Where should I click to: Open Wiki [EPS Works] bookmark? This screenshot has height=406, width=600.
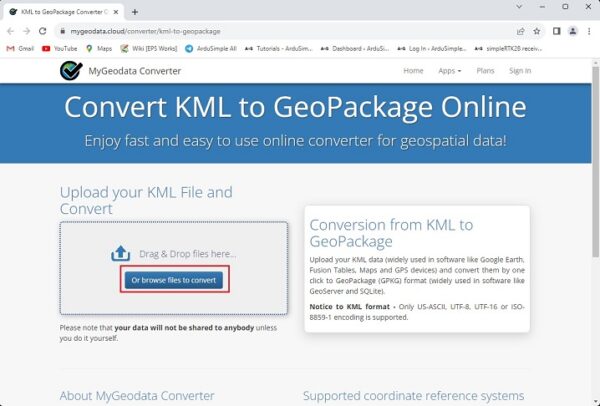point(149,49)
